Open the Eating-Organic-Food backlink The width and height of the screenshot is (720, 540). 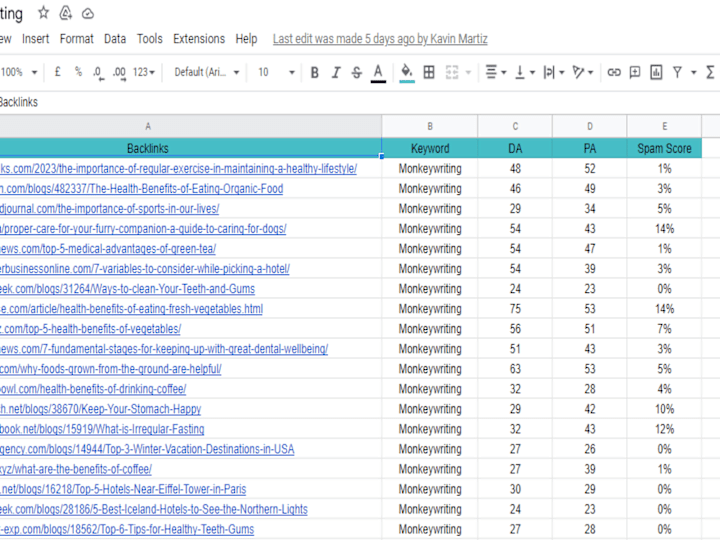tap(141, 189)
